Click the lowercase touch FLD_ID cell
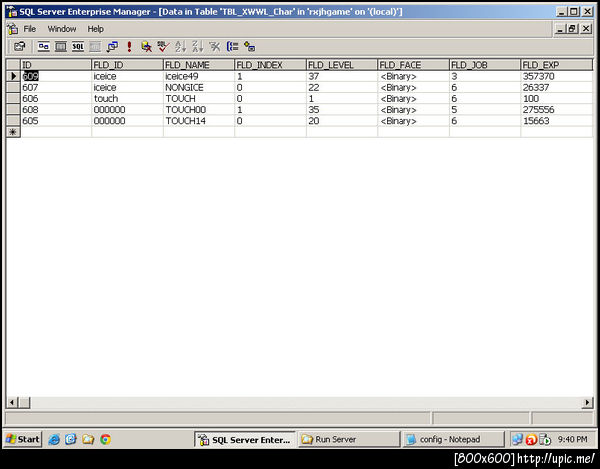The width and height of the screenshot is (600, 469). tap(127, 98)
